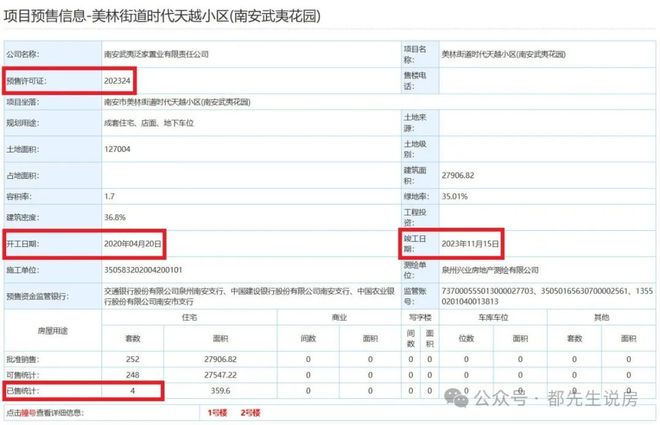Click the surveying unit 泉州兴业房地产测绘有限公司
Screen dimensions: 660x425
(490, 270)
